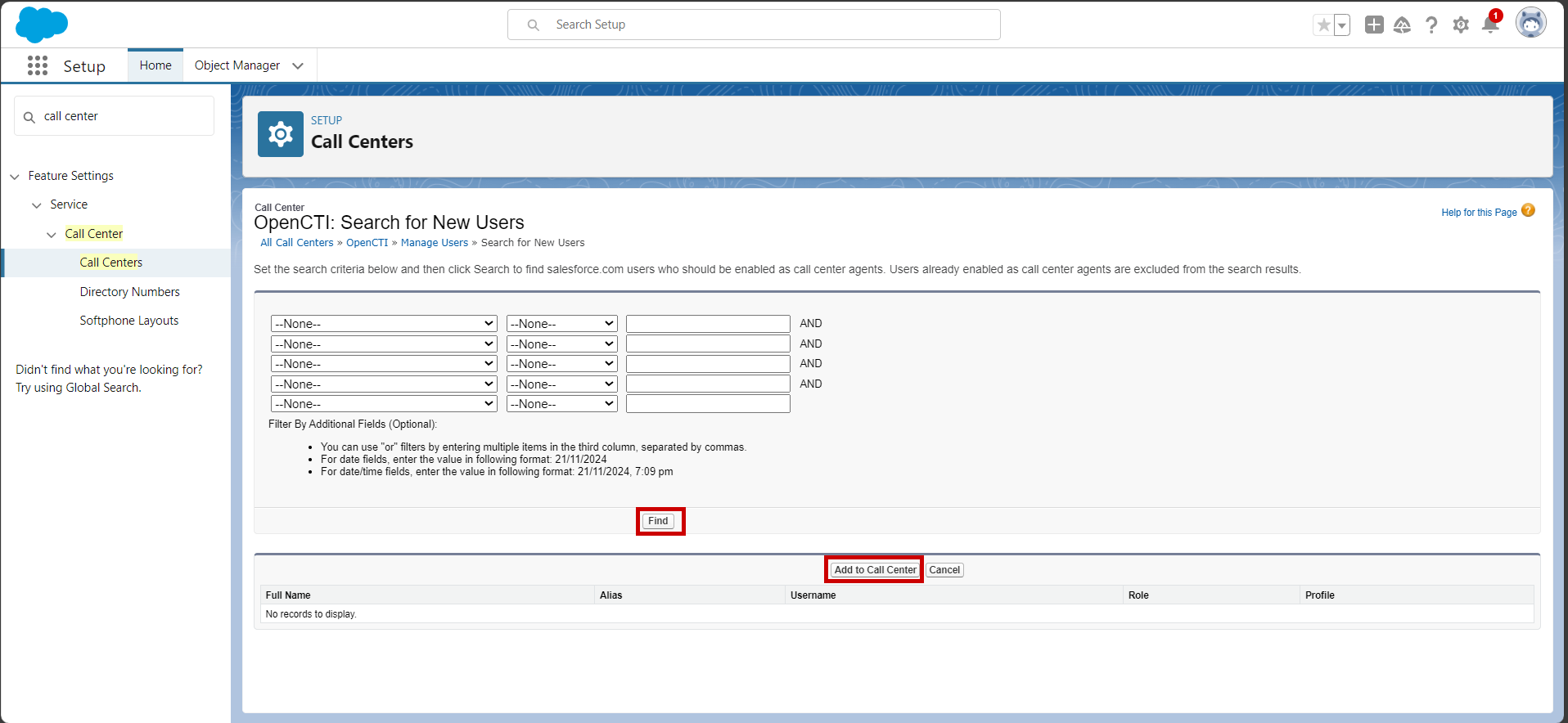This screenshot has height=723, width=1568.
Task: Click the Username column header
Action: [x=813, y=595]
